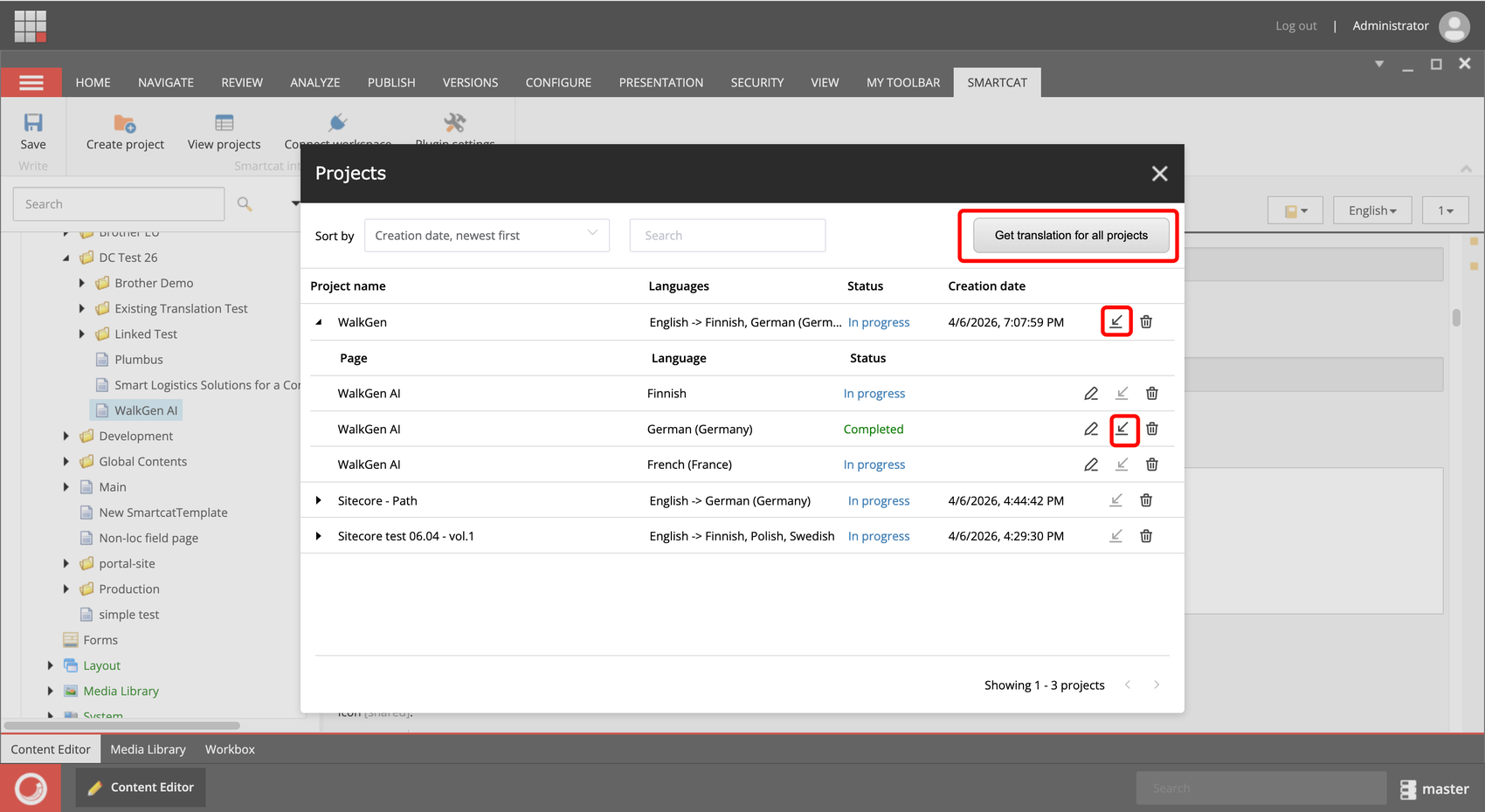
Task: Expand the Sitecore - Path project
Action: [x=319, y=500]
